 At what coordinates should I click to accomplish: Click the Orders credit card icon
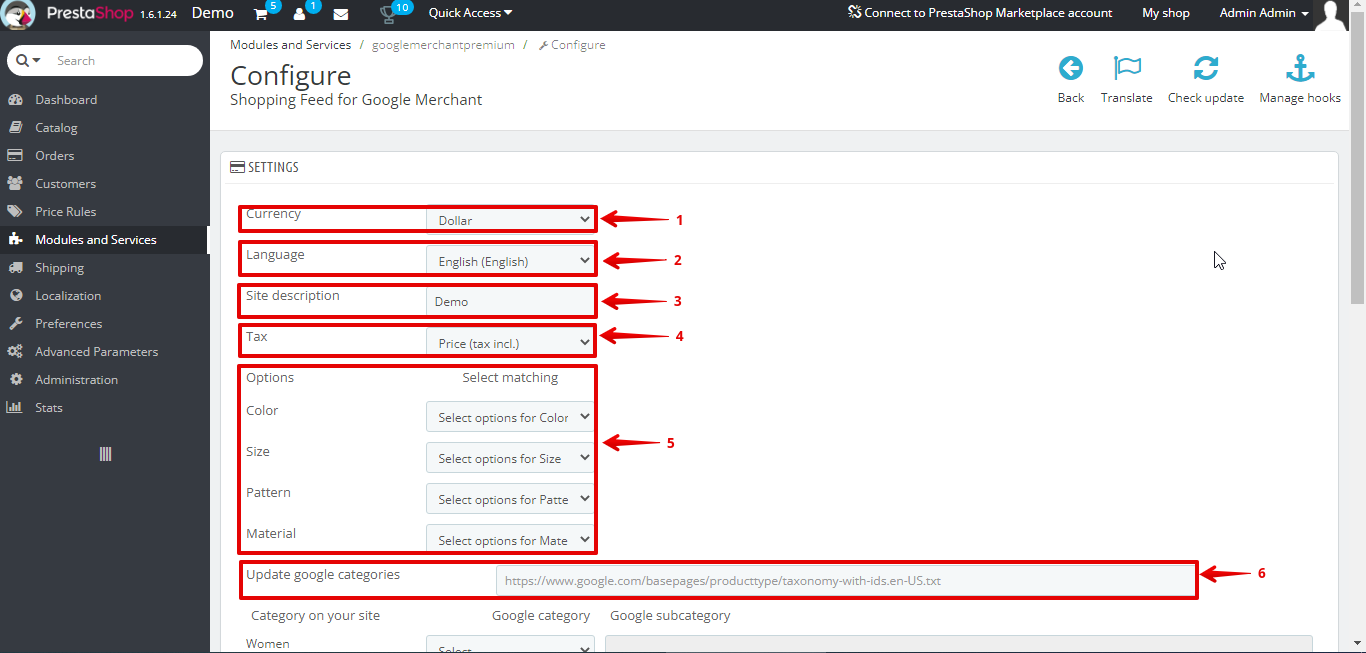click(x=15, y=156)
